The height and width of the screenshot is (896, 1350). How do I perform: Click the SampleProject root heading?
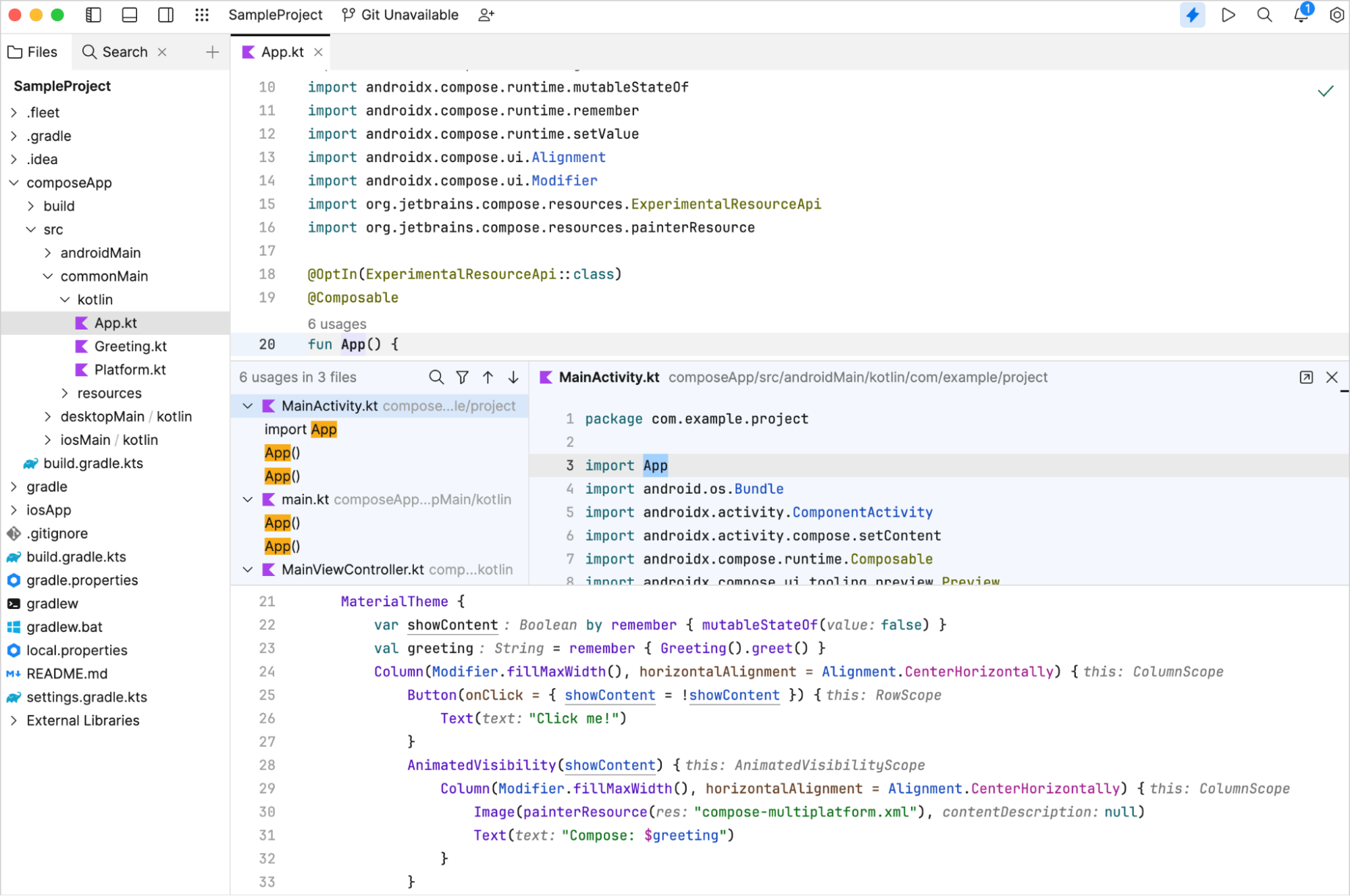click(62, 86)
